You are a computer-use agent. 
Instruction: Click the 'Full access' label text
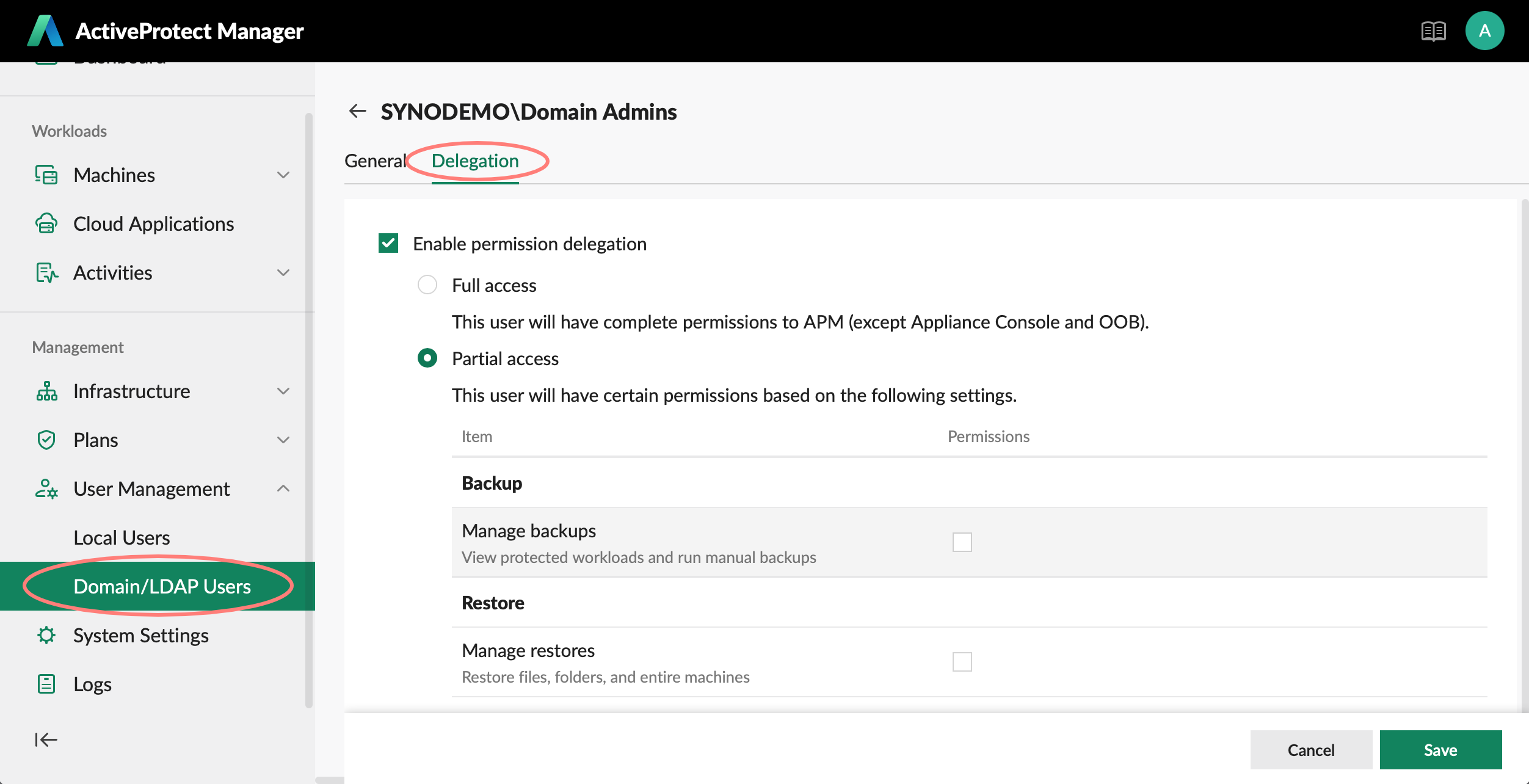coord(494,285)
